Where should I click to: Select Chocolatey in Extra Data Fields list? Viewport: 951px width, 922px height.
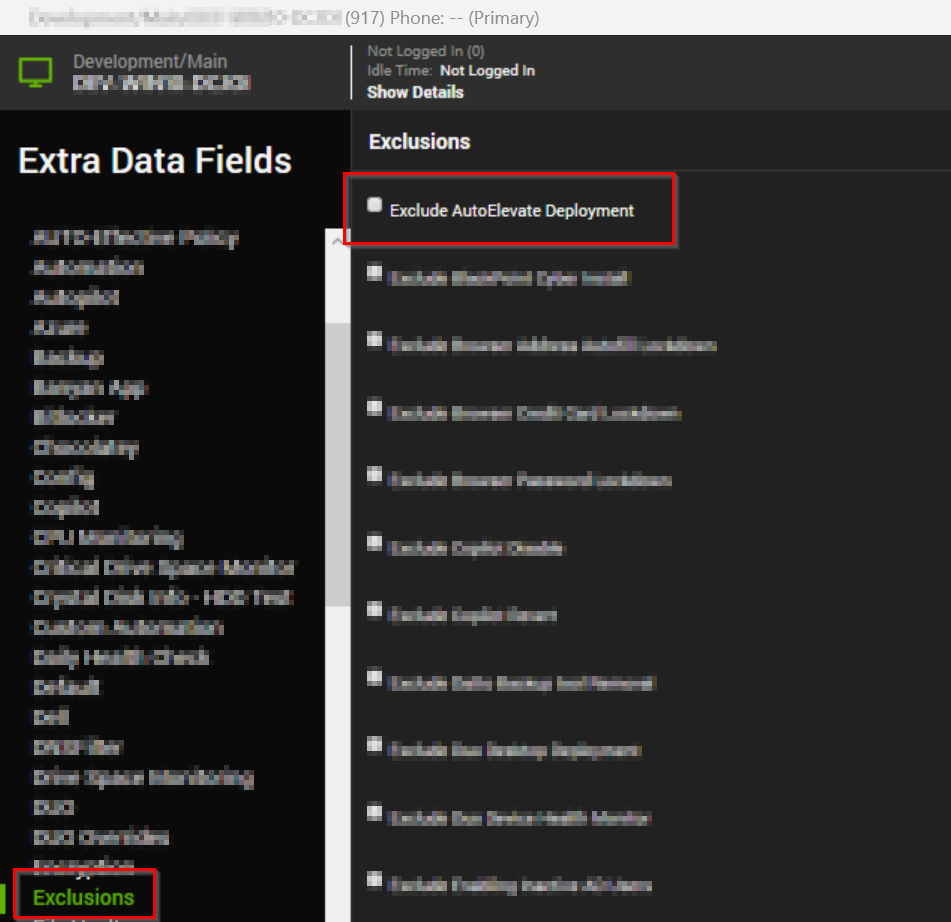(85, 447)
